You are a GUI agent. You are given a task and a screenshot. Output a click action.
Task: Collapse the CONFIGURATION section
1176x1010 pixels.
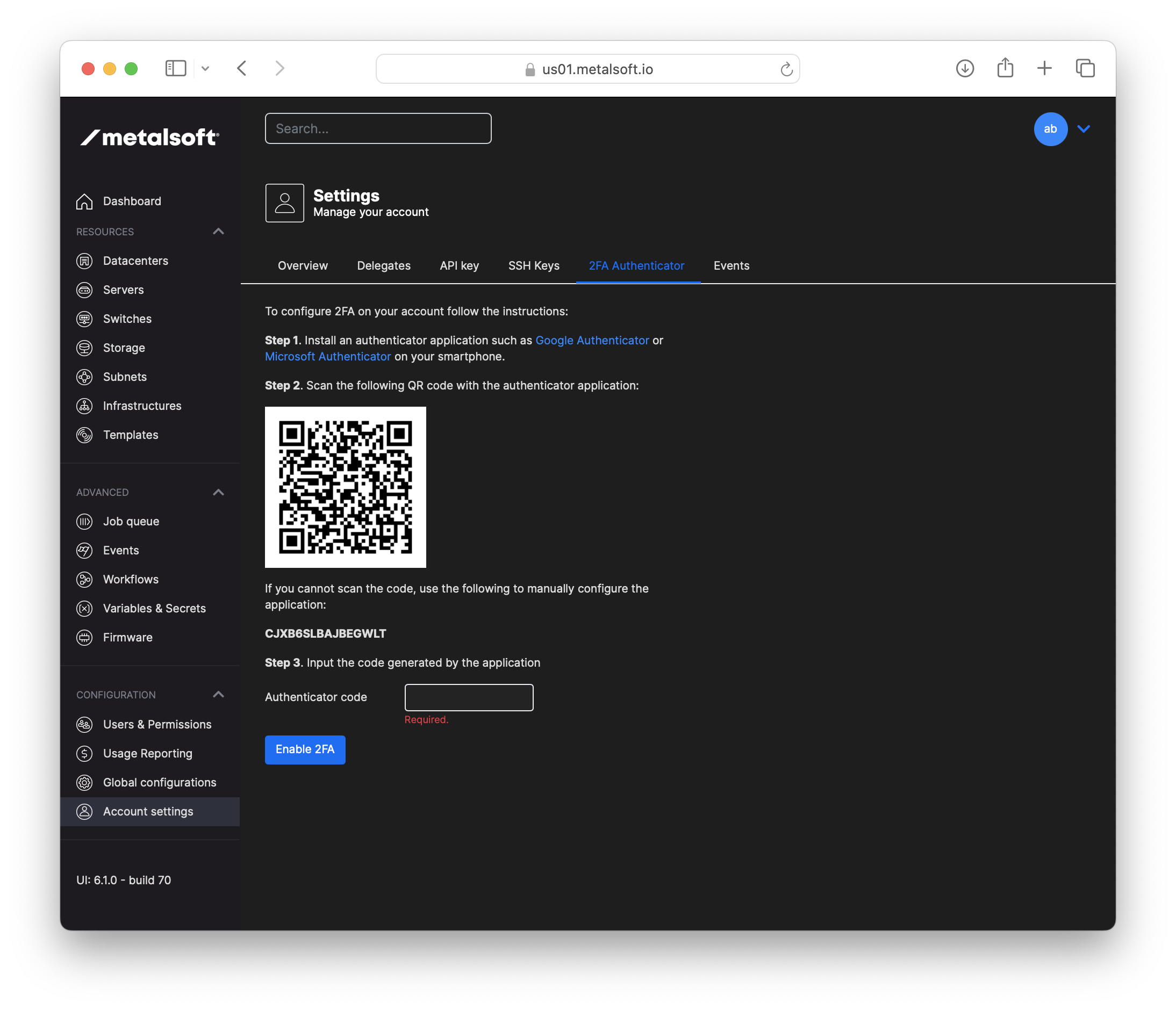click(x=219, y=695)
